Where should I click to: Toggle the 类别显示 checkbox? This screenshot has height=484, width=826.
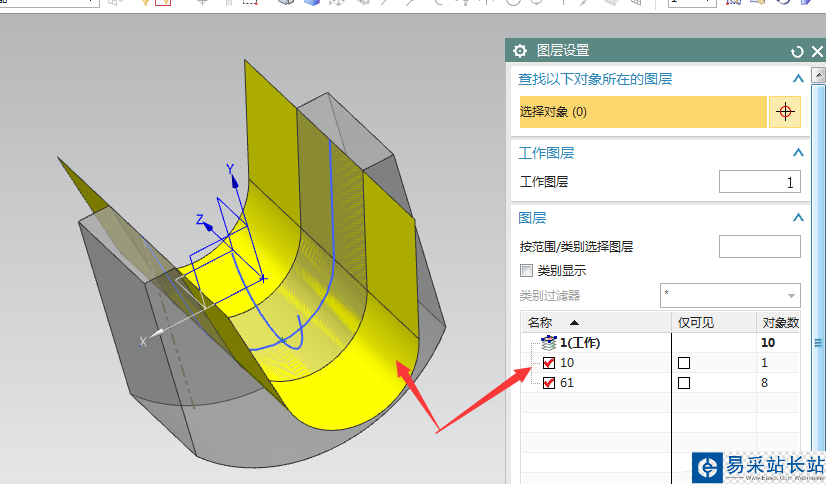tap(526, 271)
